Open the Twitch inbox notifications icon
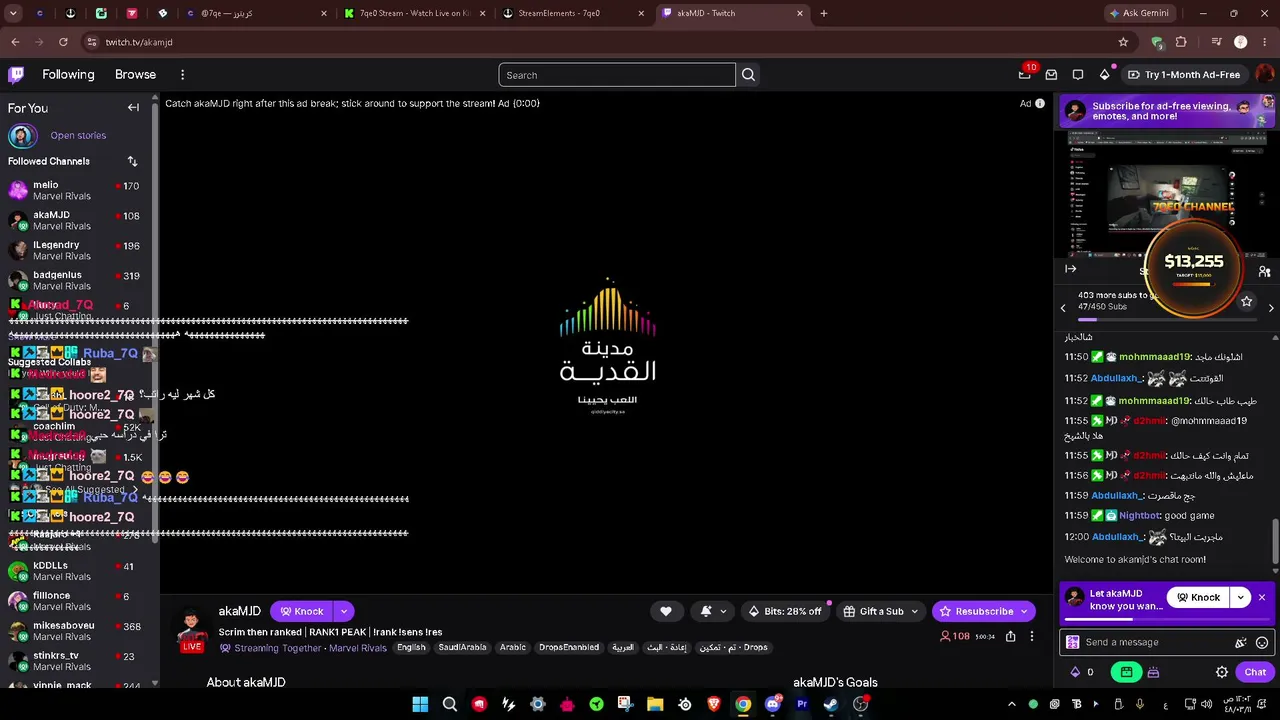 [x=1051, y=75]
